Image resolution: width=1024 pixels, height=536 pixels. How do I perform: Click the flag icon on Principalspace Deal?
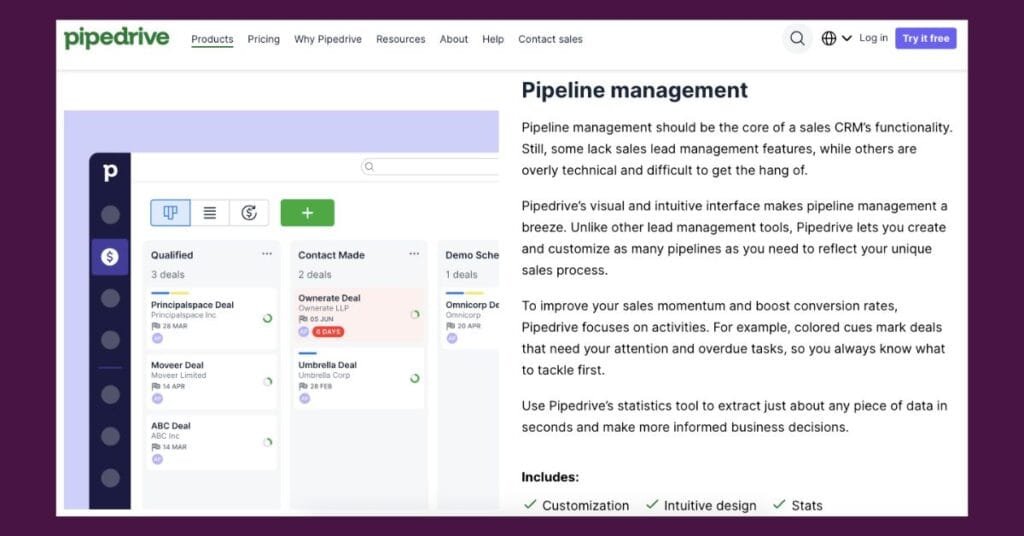155,326
